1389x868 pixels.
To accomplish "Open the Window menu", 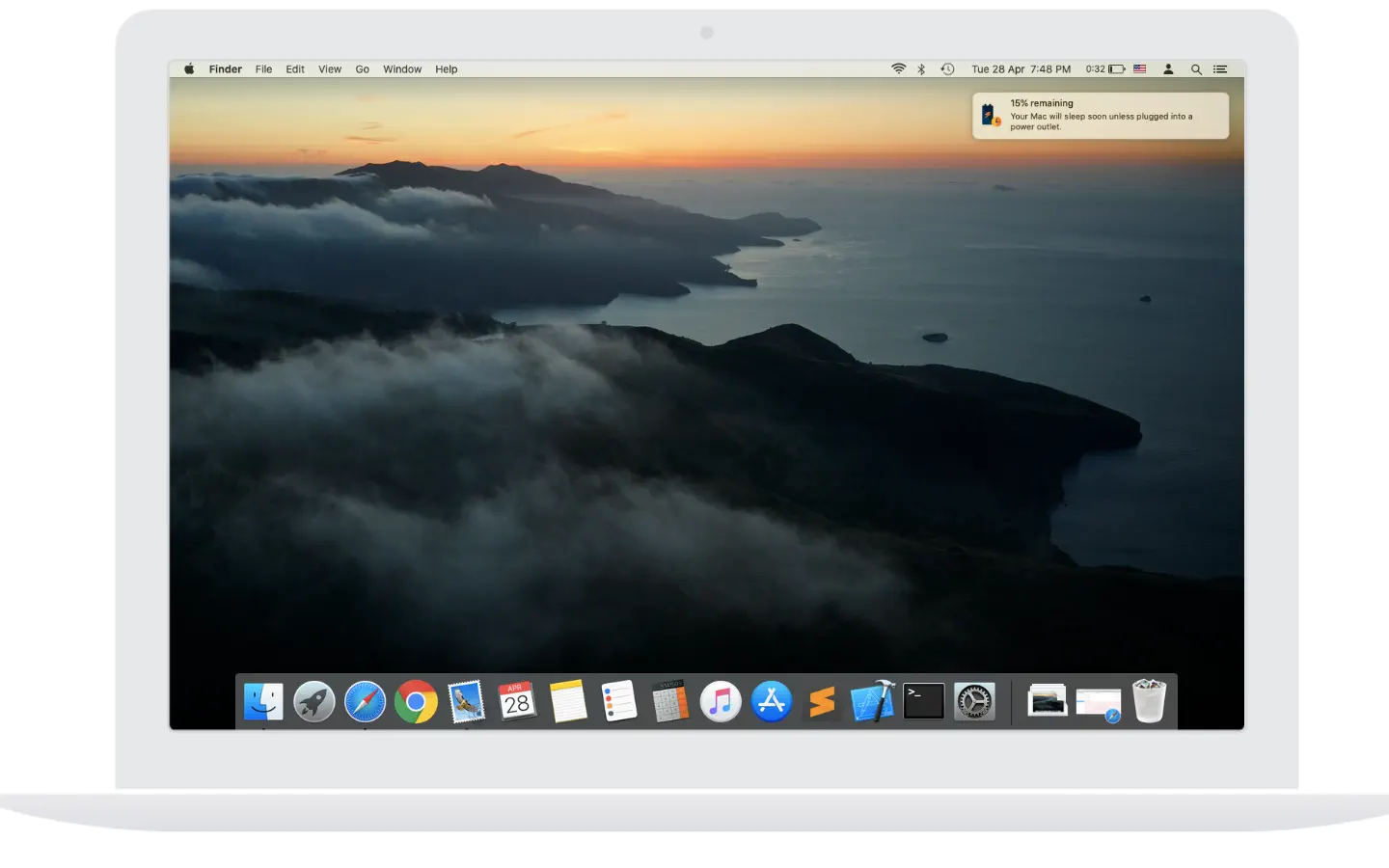I will pyautogui.click(x=402, y=69).
